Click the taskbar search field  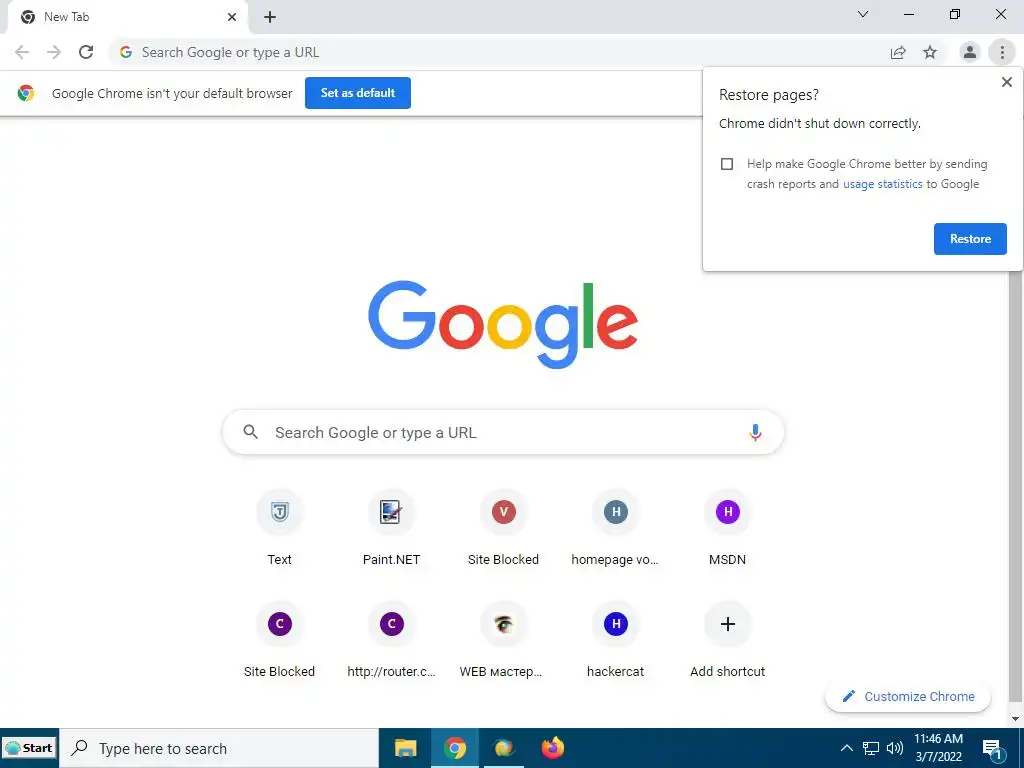219,748
